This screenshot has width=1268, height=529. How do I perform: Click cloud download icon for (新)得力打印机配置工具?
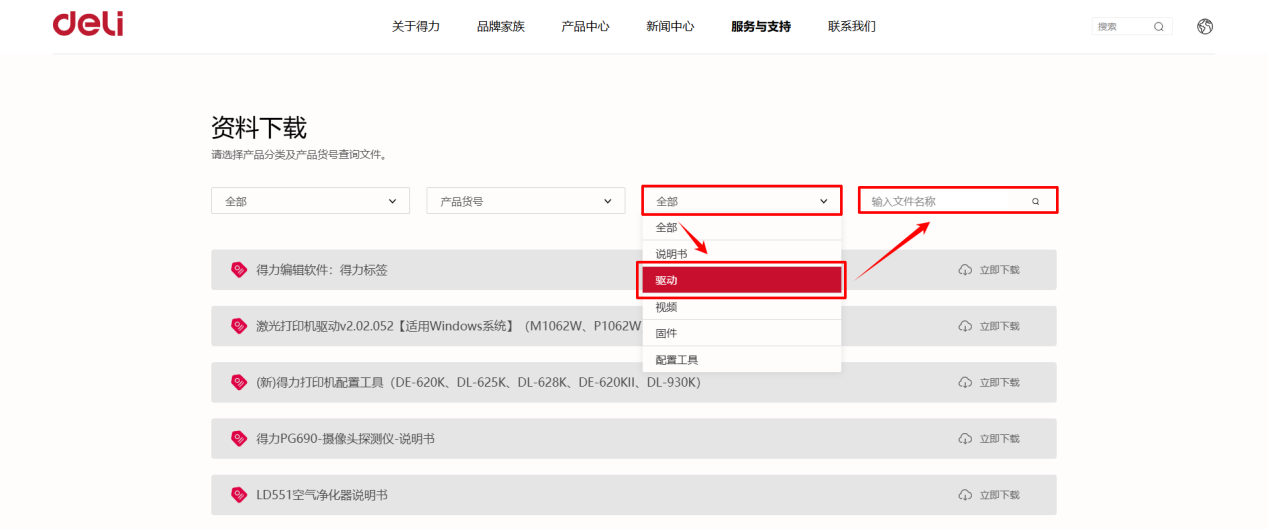965,382
